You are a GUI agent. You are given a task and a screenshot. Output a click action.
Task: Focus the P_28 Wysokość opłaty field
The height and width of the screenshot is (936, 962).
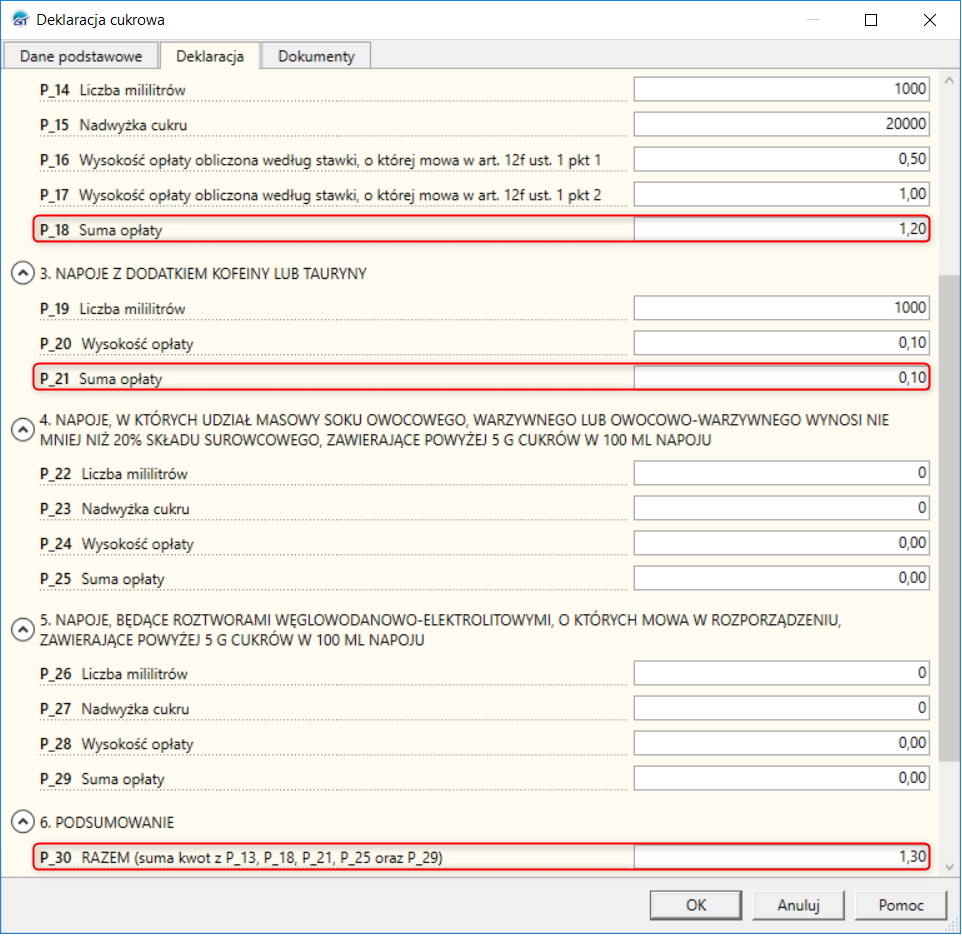(x=782, y=743)
